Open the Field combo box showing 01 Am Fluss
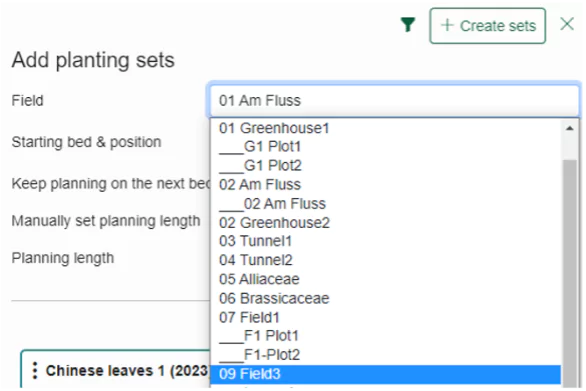This screenshot has width=586, height=391. coord(394,101)
